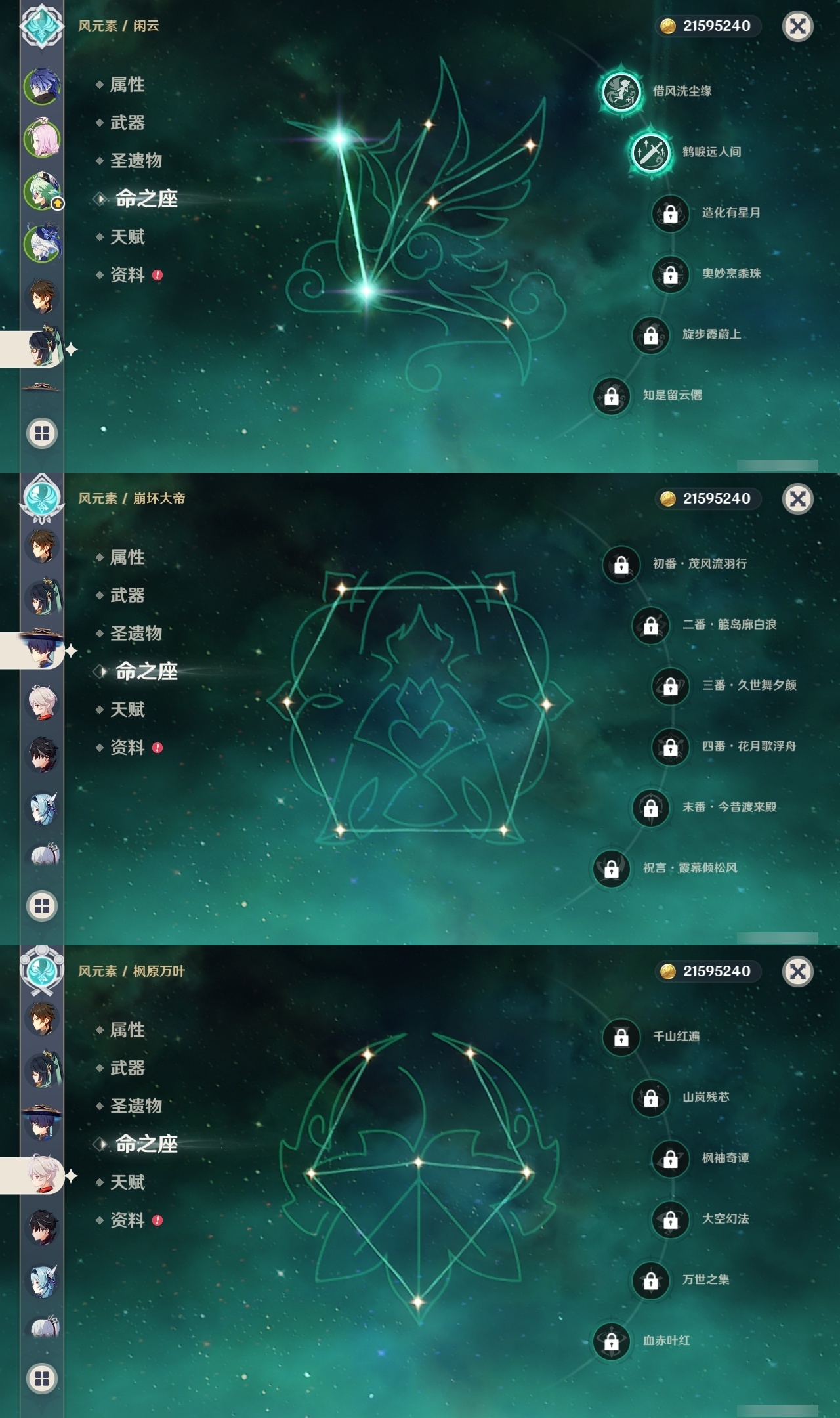The height and width of the screenshot is (1418, 840).
Task: Select locked node 祝言·霞幕倾松风
Action: pos(611,868)
